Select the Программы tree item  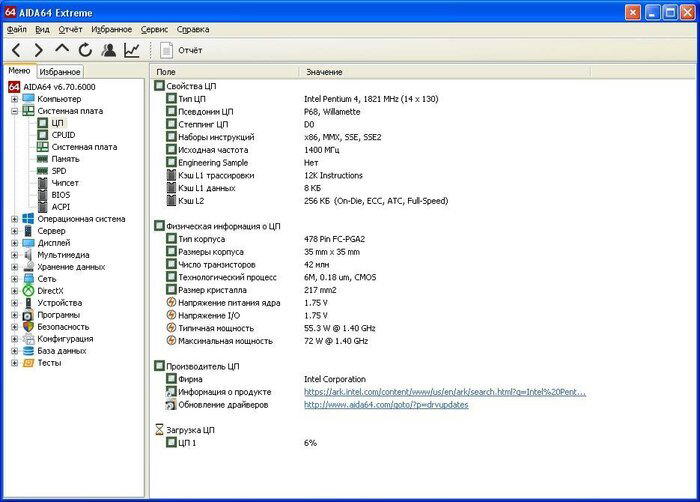point(58,315)
